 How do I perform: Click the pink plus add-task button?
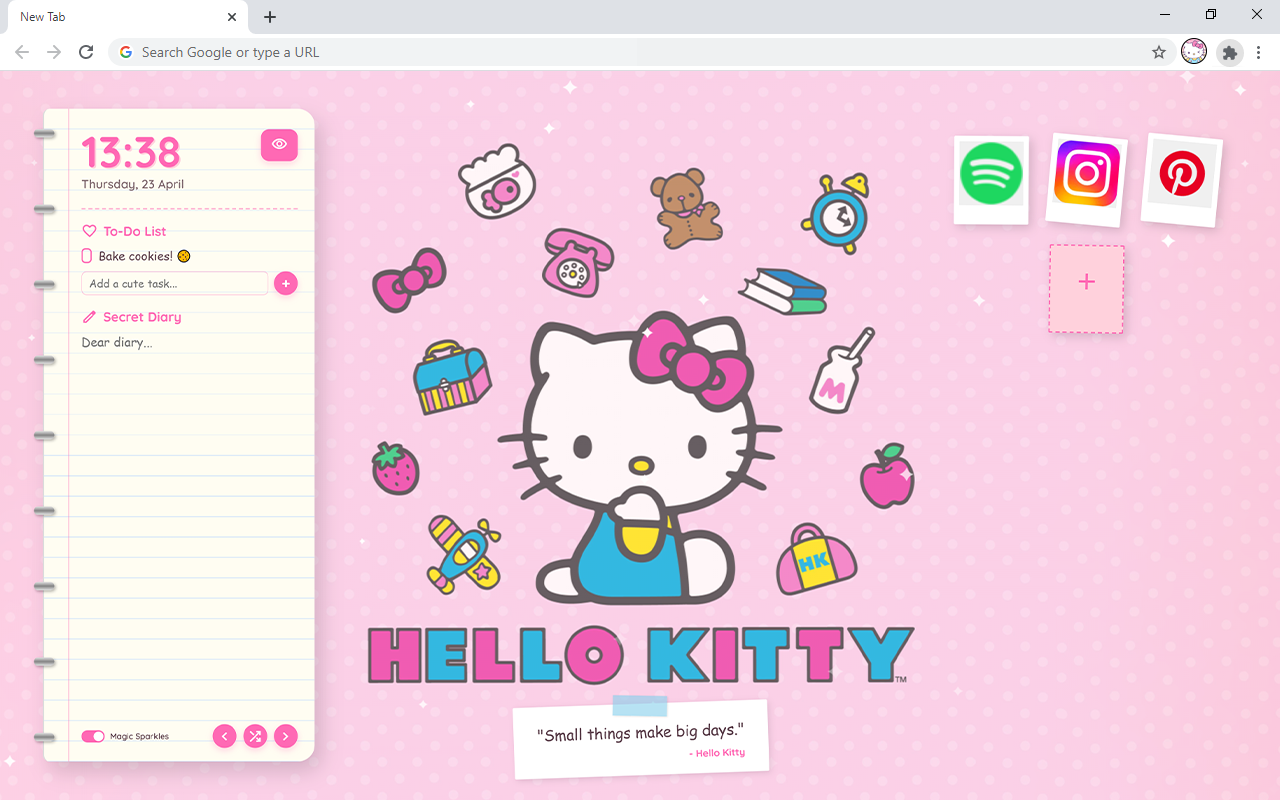coord(286,284)
